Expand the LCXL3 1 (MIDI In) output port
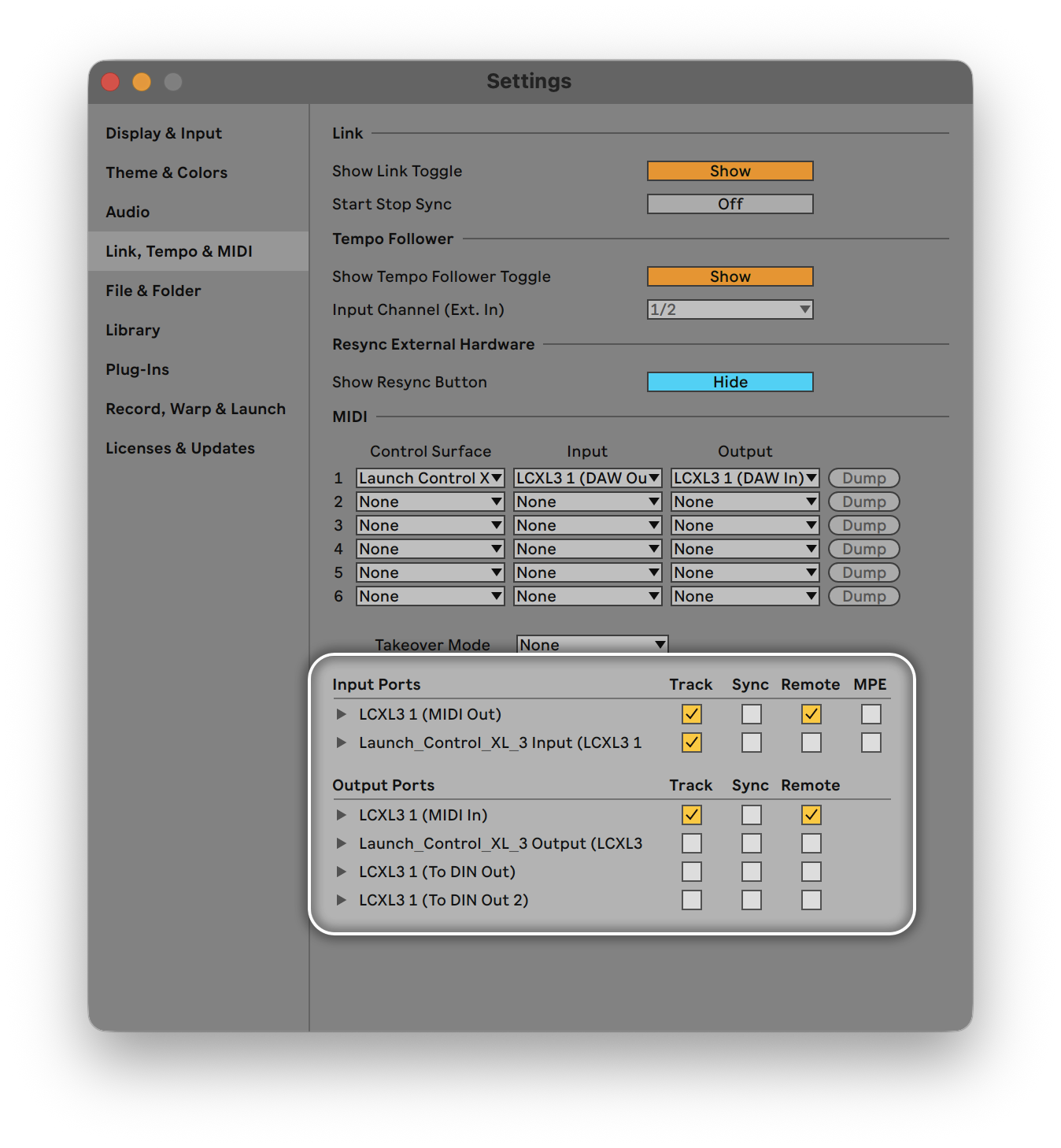The width and height of the screenshot is (1061, 1148). [x=342, y=815]
